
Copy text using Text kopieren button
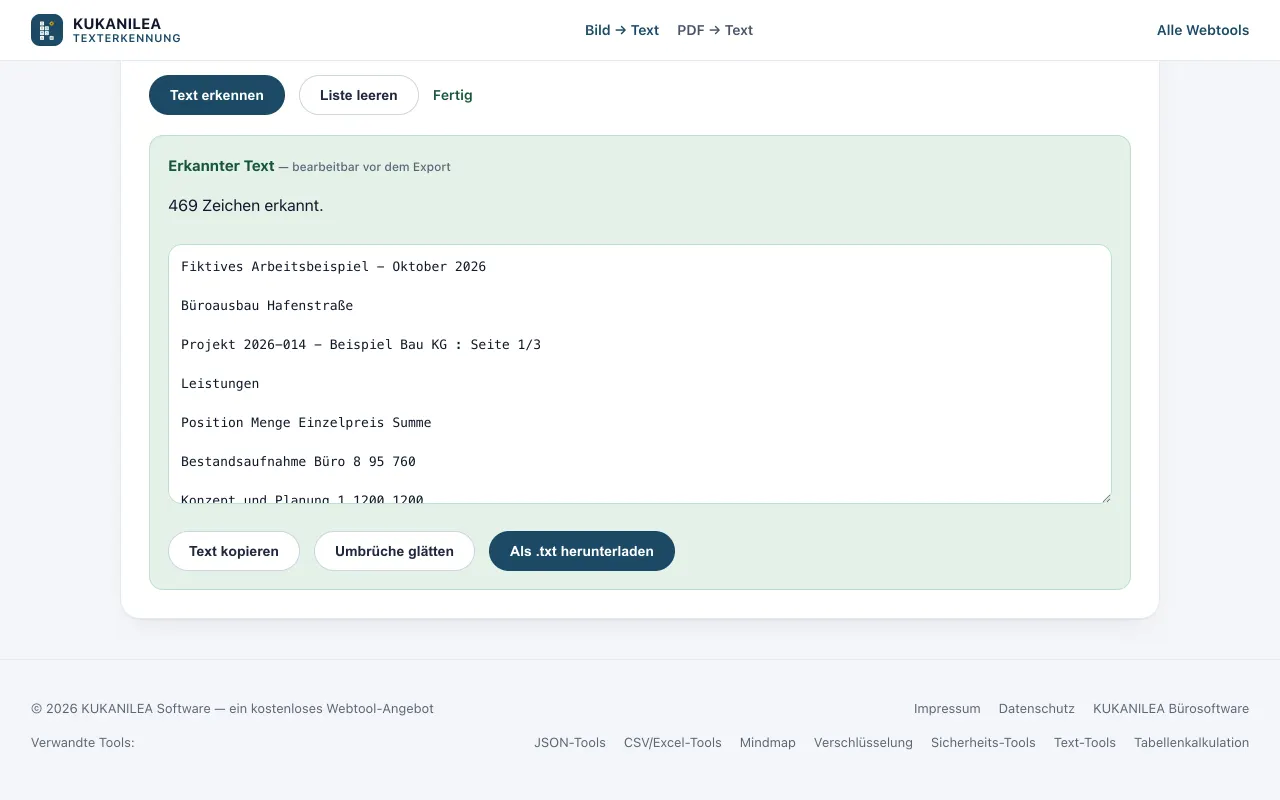(x=234, y=551)
